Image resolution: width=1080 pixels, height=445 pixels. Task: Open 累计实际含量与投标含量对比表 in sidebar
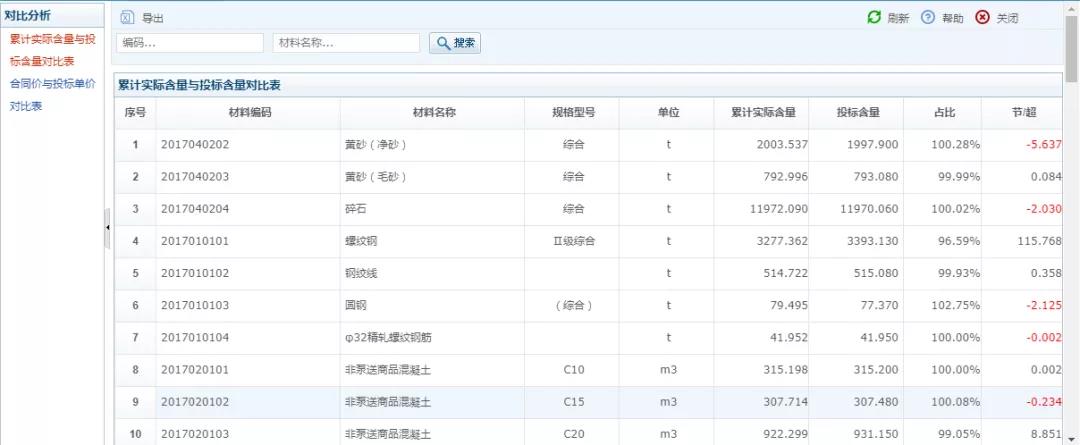[x=52, y=50]
